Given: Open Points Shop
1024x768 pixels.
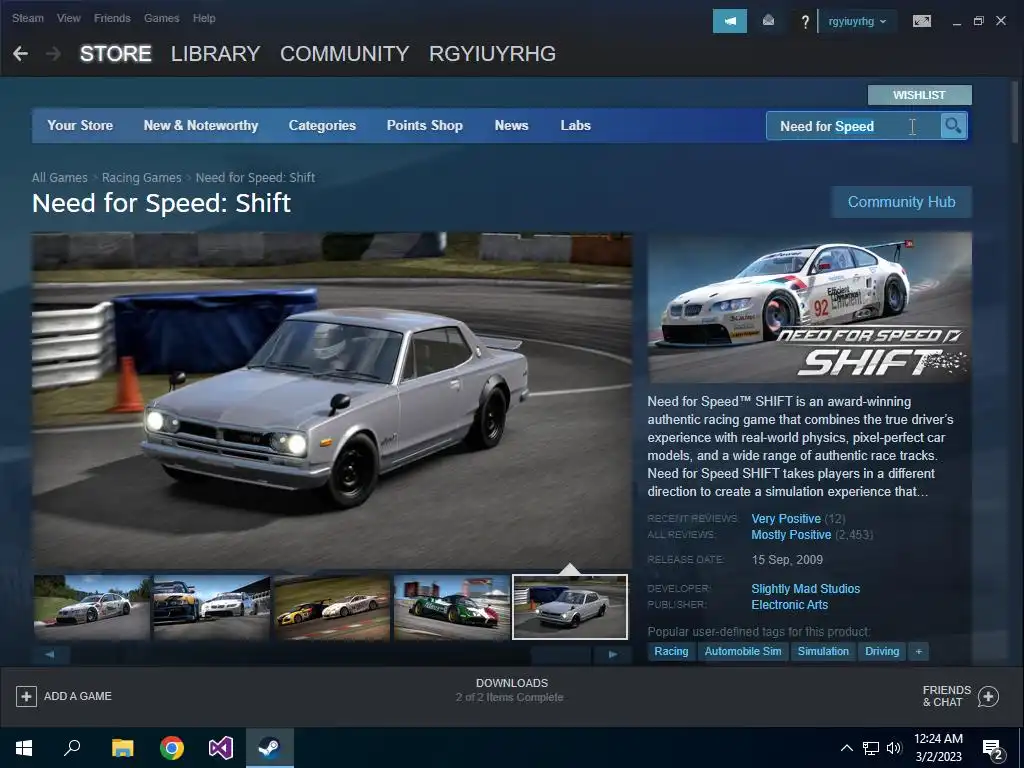Looking at the screenshot, I should 424,125.
